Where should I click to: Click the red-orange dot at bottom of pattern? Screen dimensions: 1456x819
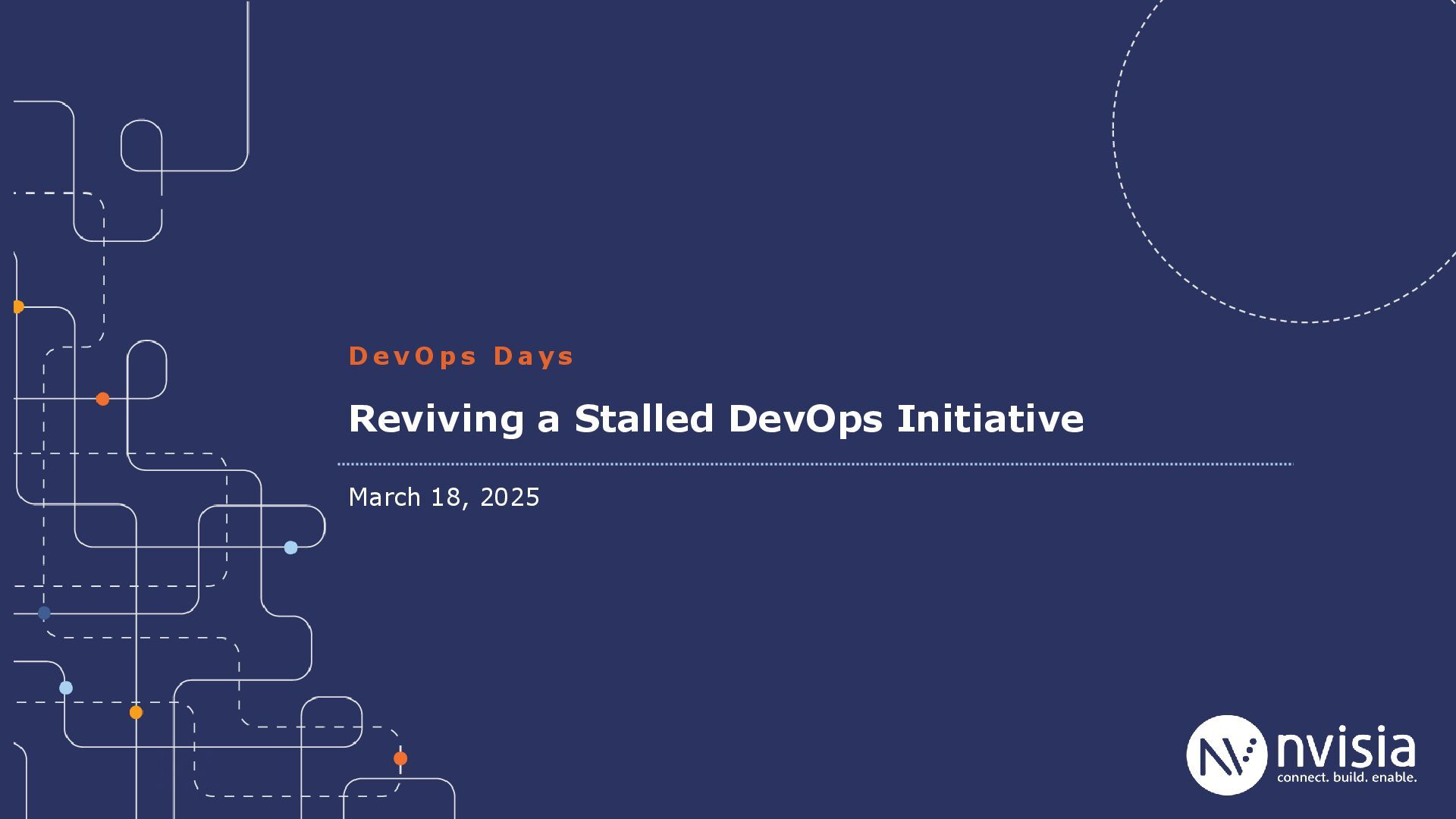[x=400, y=758]
